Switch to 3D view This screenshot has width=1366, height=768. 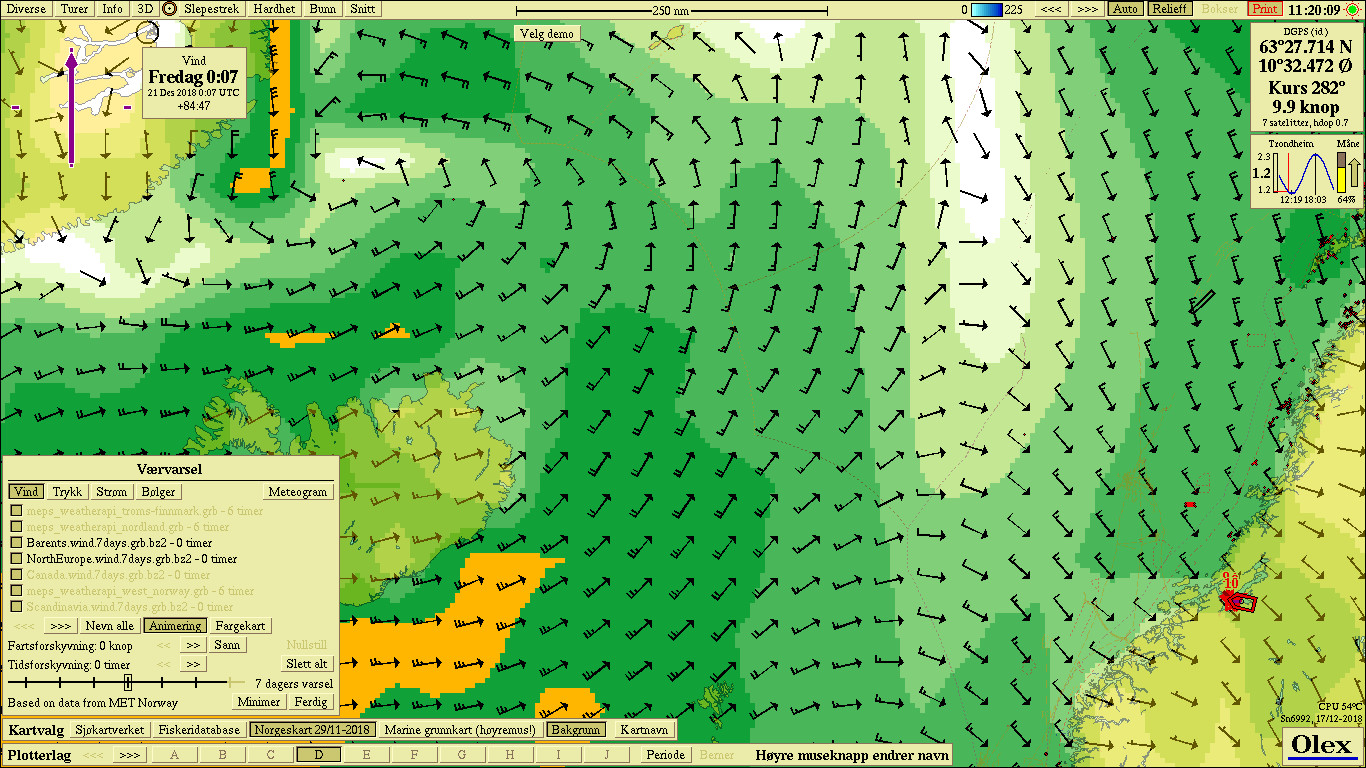coord(145,8)
